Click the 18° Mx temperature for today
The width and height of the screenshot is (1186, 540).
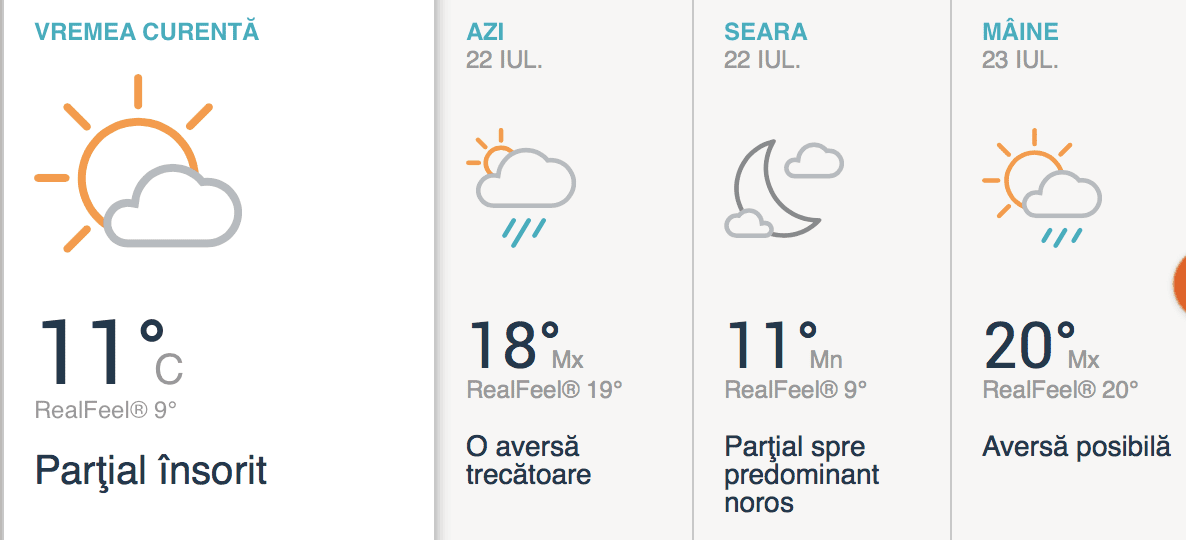[524, 345]
